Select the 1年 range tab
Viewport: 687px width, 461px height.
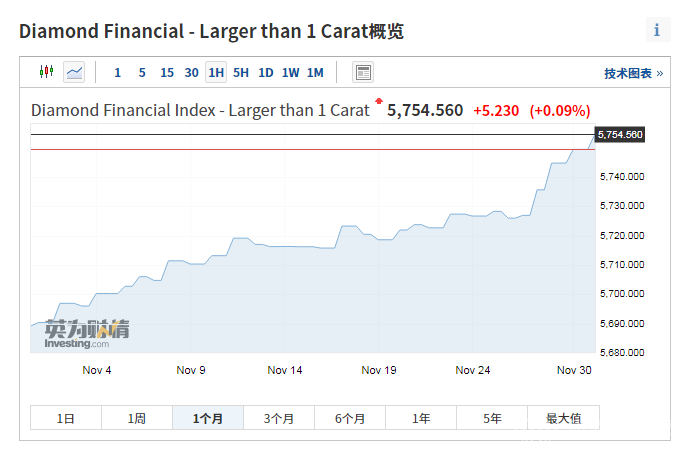pos(421,418)
